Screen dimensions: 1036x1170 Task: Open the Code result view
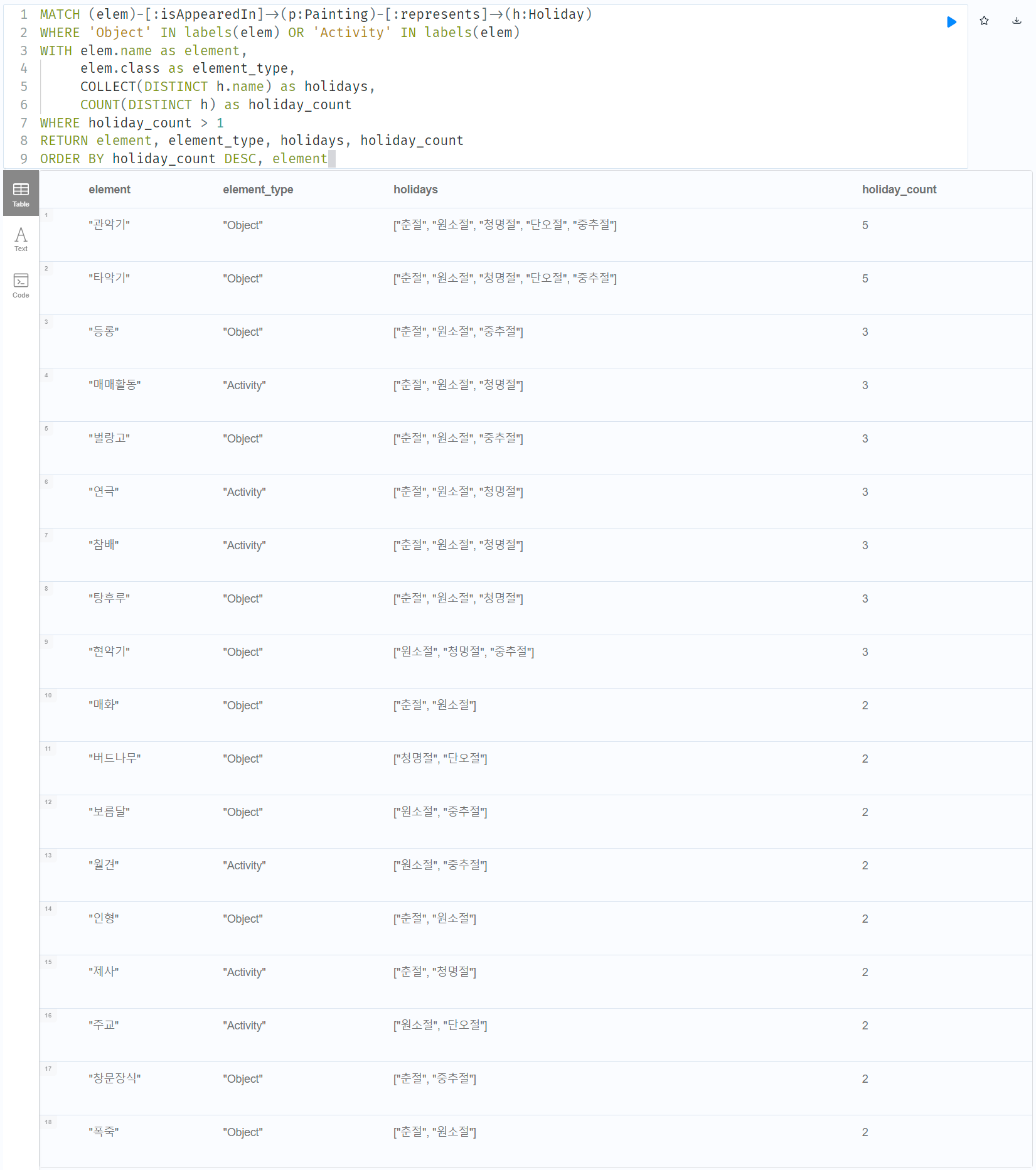pos(21,285)
